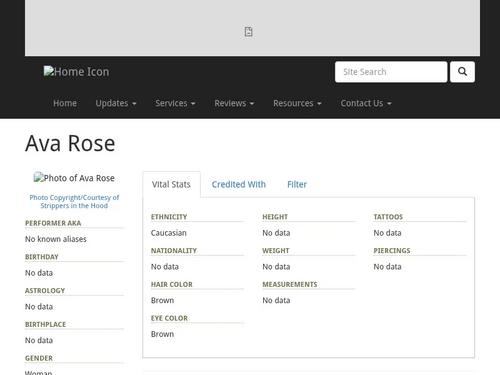Open the Updates dropdown menu
The image size is (500, 375).
click(116, 103)
